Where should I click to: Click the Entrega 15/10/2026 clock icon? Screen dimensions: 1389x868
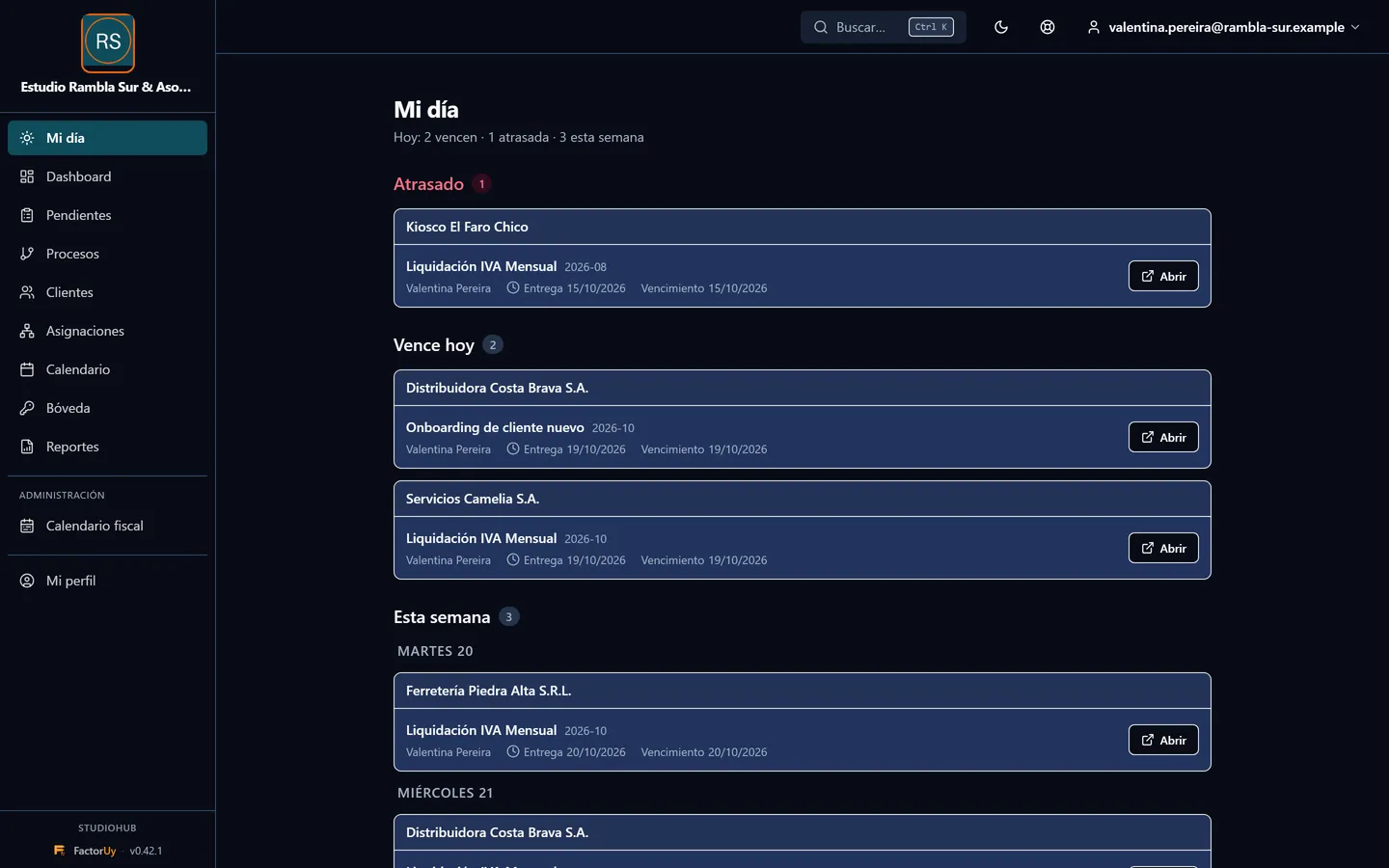[x=513, y=287]
